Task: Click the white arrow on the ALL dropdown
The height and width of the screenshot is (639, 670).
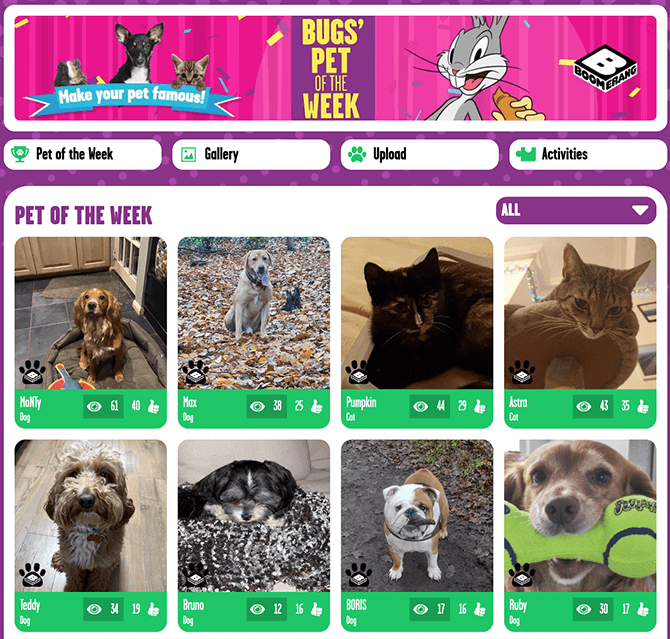Action: pyautogui.click(x=640, y=210)
